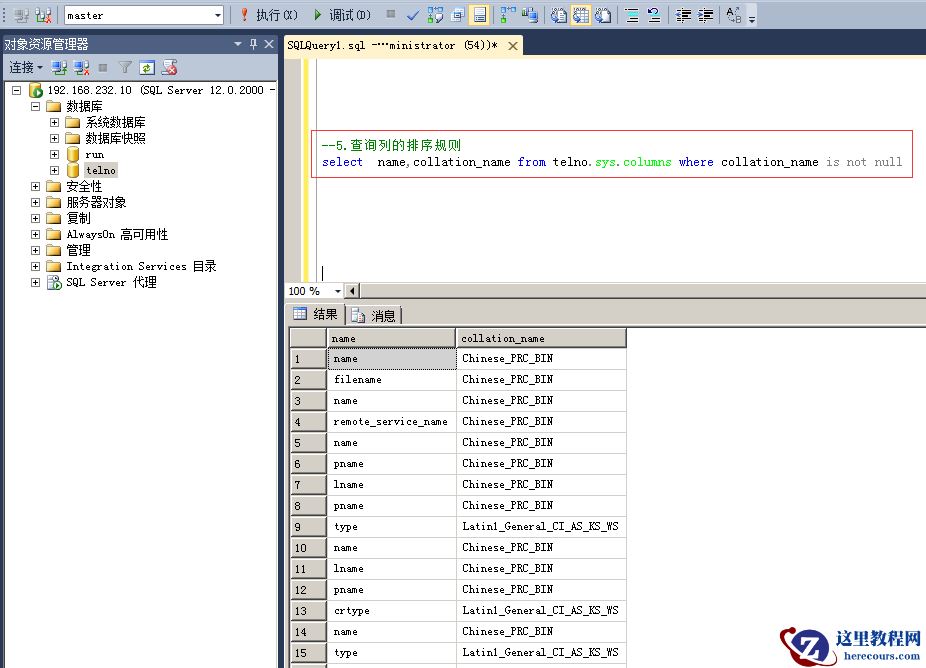Click the Comment out selected lines icon
Image resolution: width=926 pixels, height=668 pixels.
[x=631, y=15]
